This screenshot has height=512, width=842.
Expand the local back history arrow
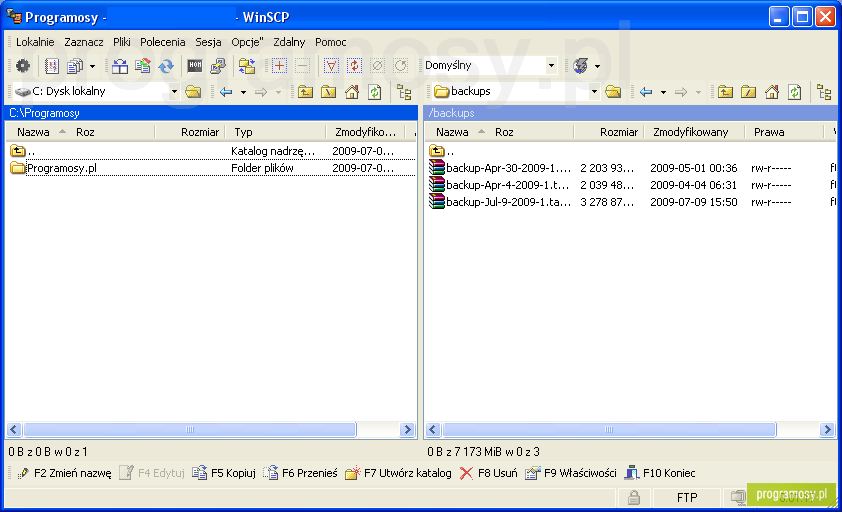click(x=243, y=92)
